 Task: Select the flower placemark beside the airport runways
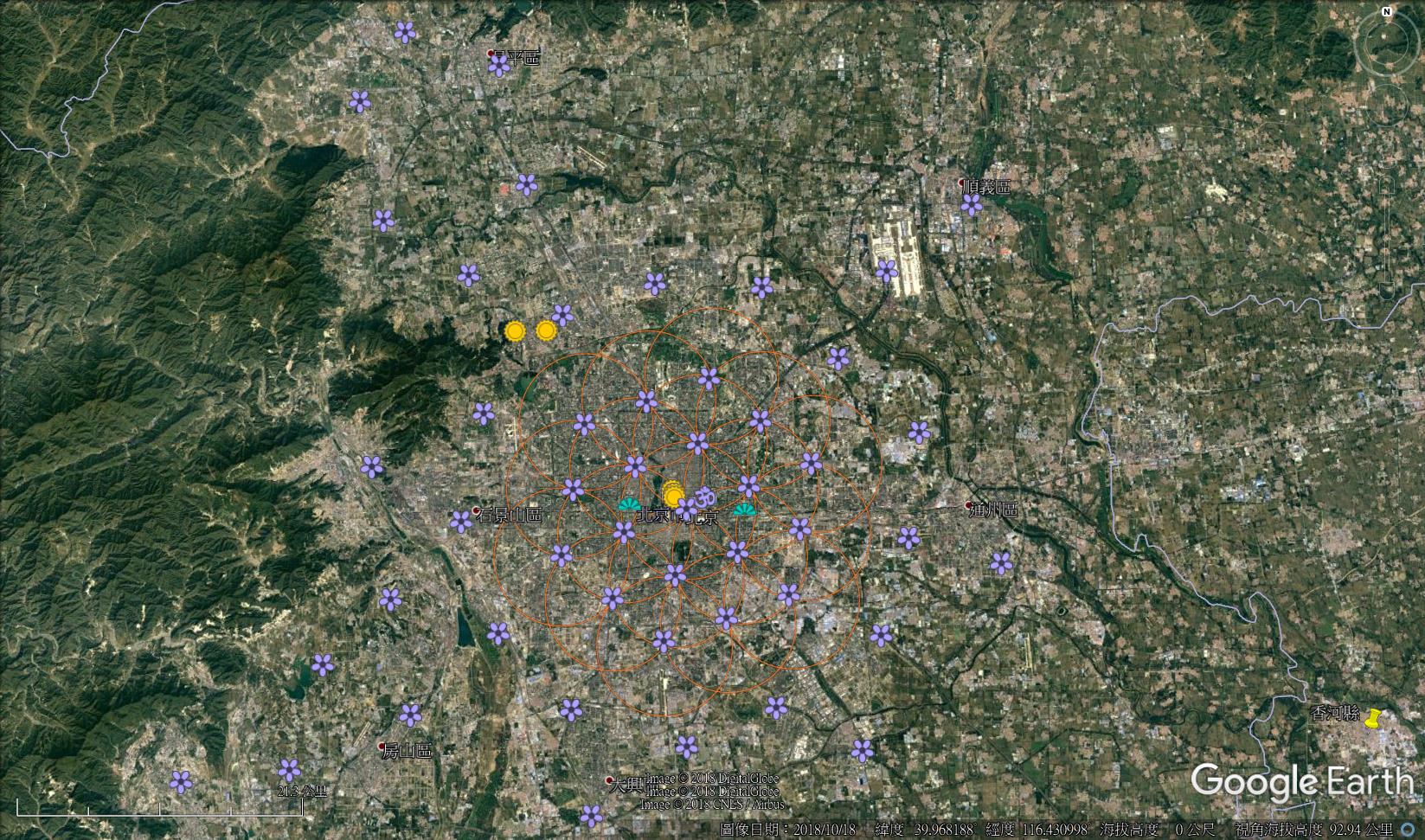pos(886,272)
